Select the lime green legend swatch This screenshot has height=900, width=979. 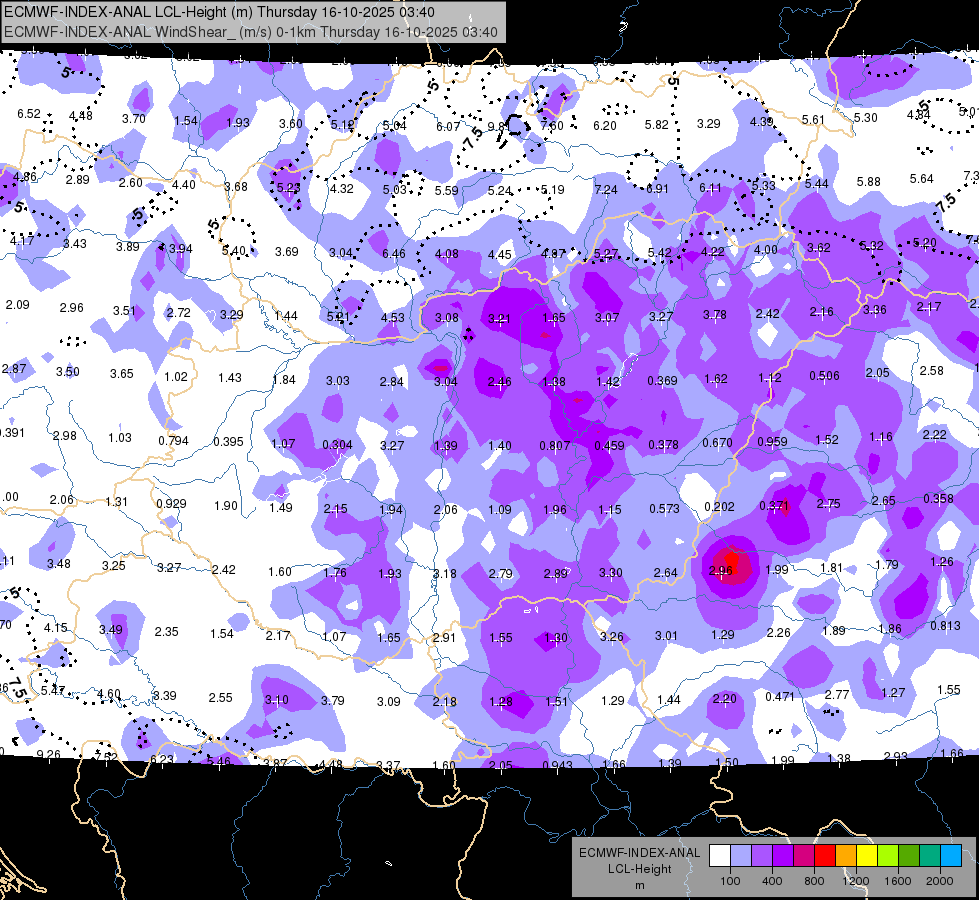888,856
